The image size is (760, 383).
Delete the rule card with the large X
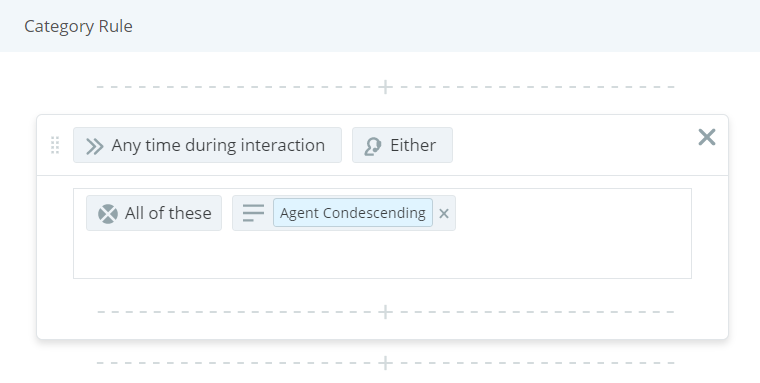[707, 137]
